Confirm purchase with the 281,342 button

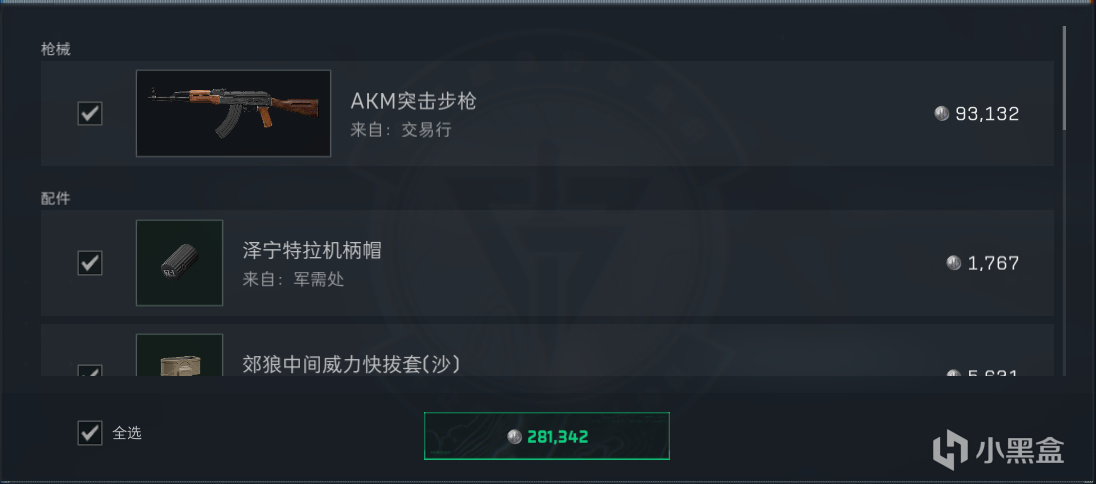(547, 436)
